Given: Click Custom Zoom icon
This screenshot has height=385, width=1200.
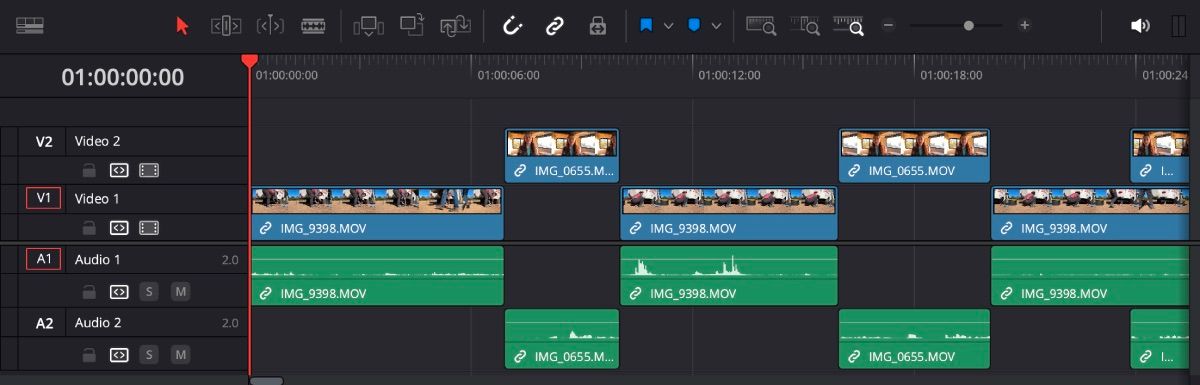Looking at the screenshot, I should click(x=849, y=26).
